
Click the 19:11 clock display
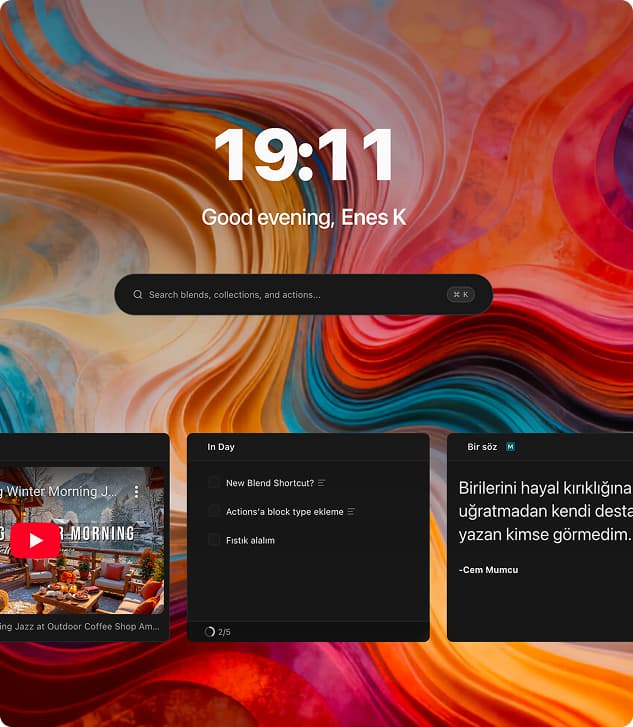coord(303,155)
